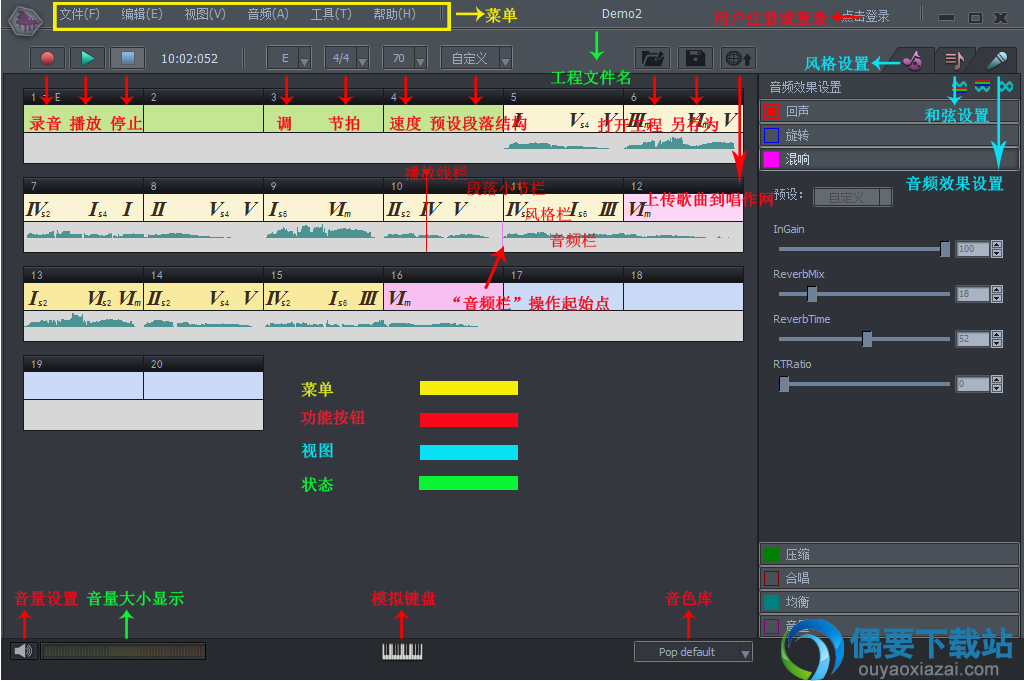Increase ReverbTime with its up stepper arrow
Viewport: 1024px width, 681px height.
(x=997, y=335)
